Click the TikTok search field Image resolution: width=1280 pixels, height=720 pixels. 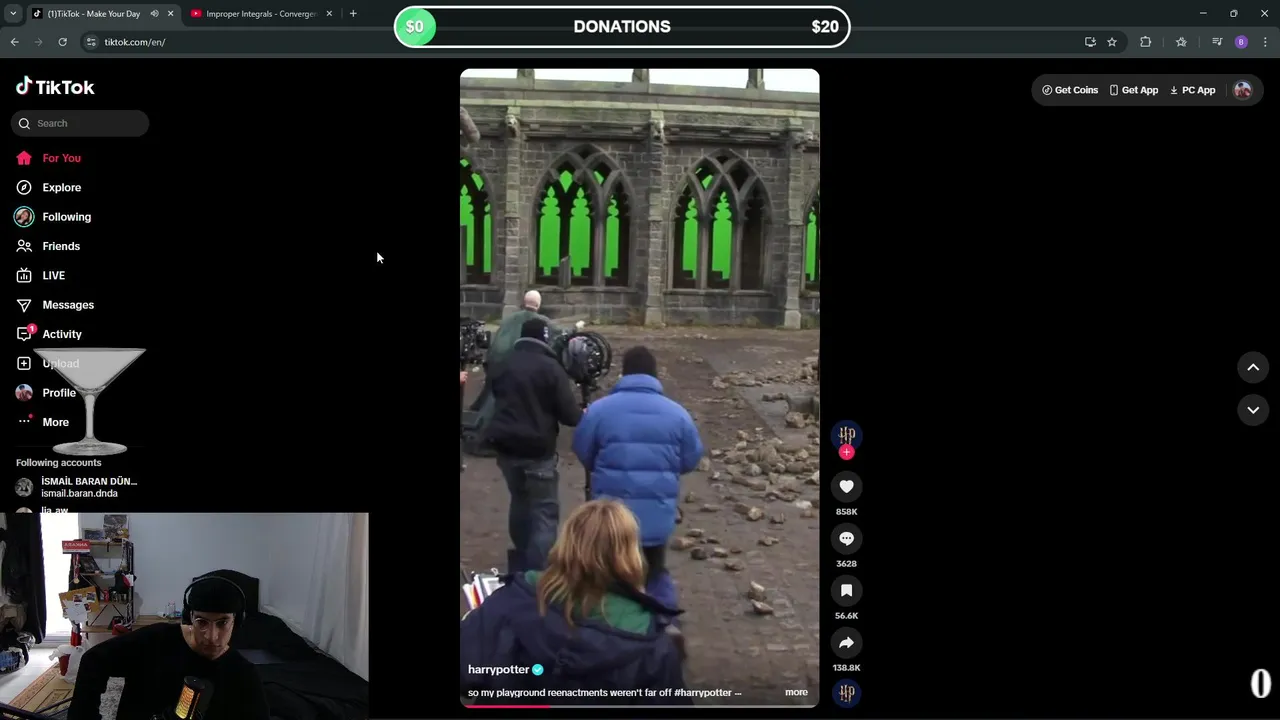click(x=80, y=123)
